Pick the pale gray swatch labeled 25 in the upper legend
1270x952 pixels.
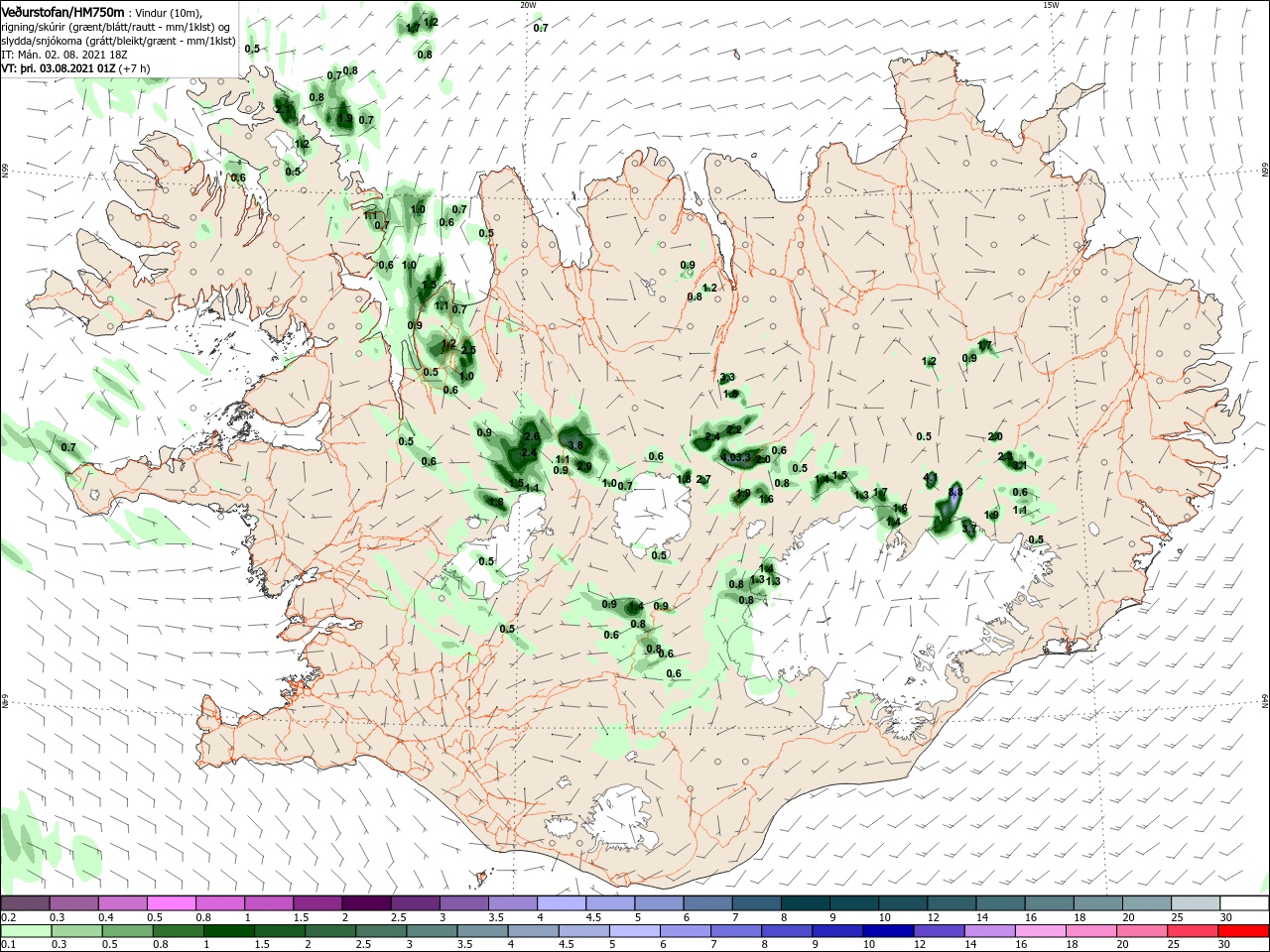(x=1195, y=903)
